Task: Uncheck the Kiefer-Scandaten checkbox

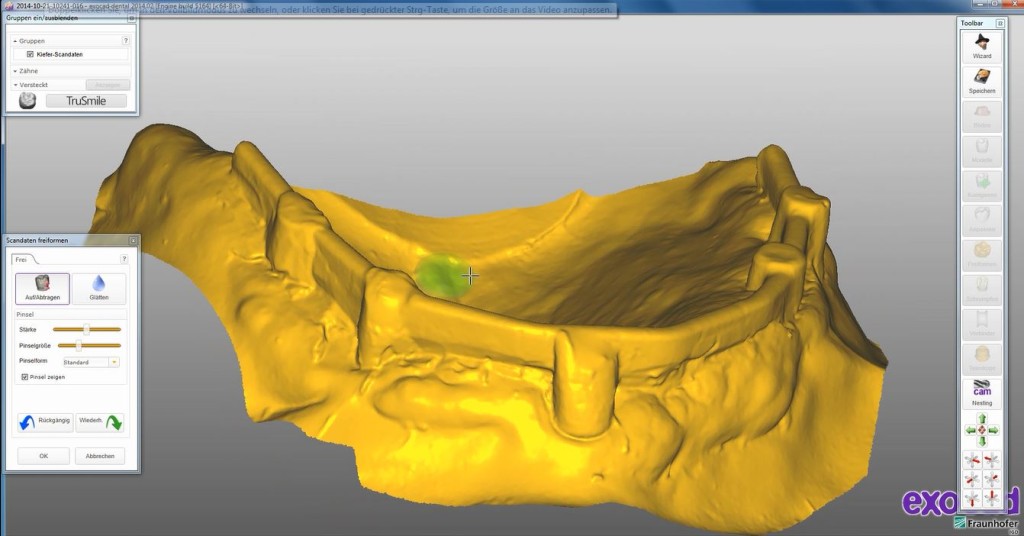Action: click(31, 54)
